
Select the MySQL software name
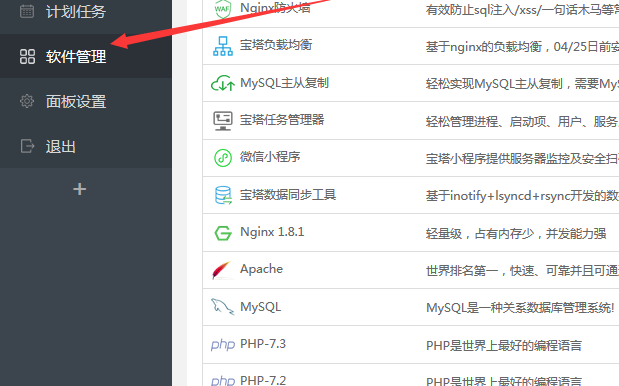coord(261,307)
